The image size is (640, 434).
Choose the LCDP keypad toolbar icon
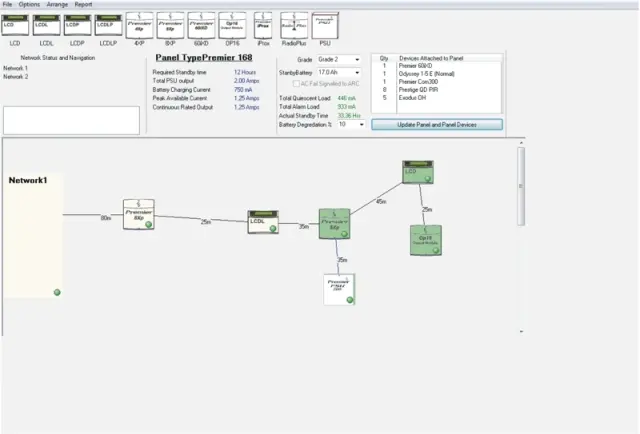[78, 25]
